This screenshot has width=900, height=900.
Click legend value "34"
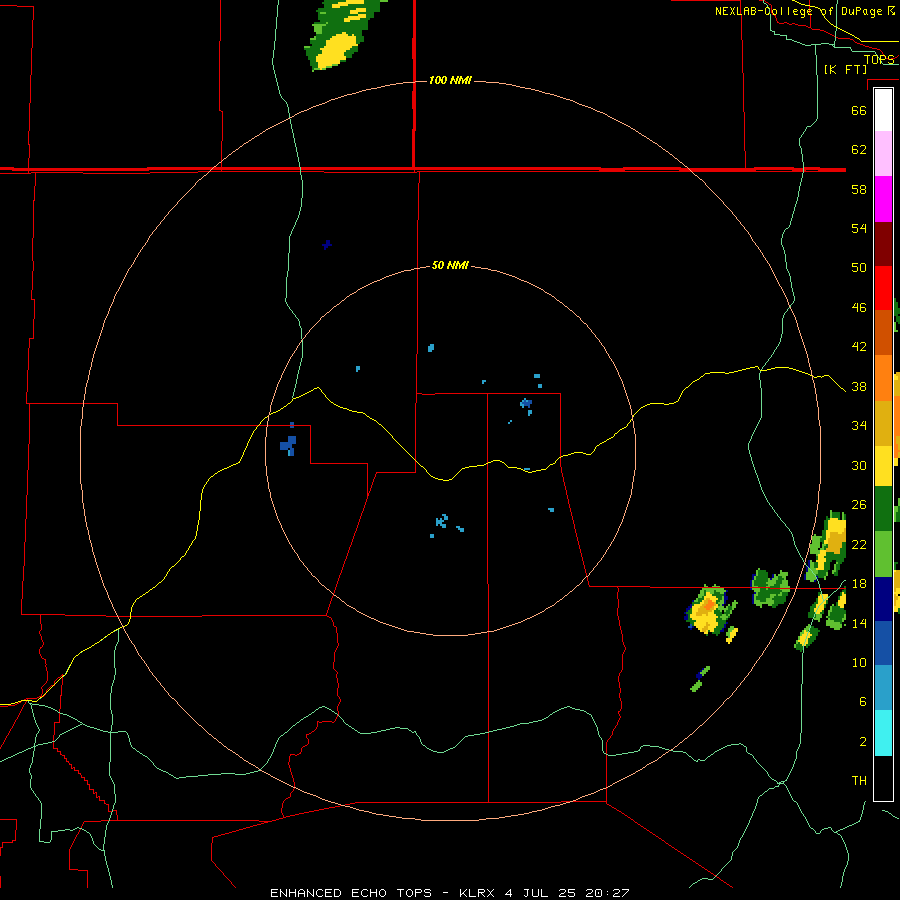(859, 426)
